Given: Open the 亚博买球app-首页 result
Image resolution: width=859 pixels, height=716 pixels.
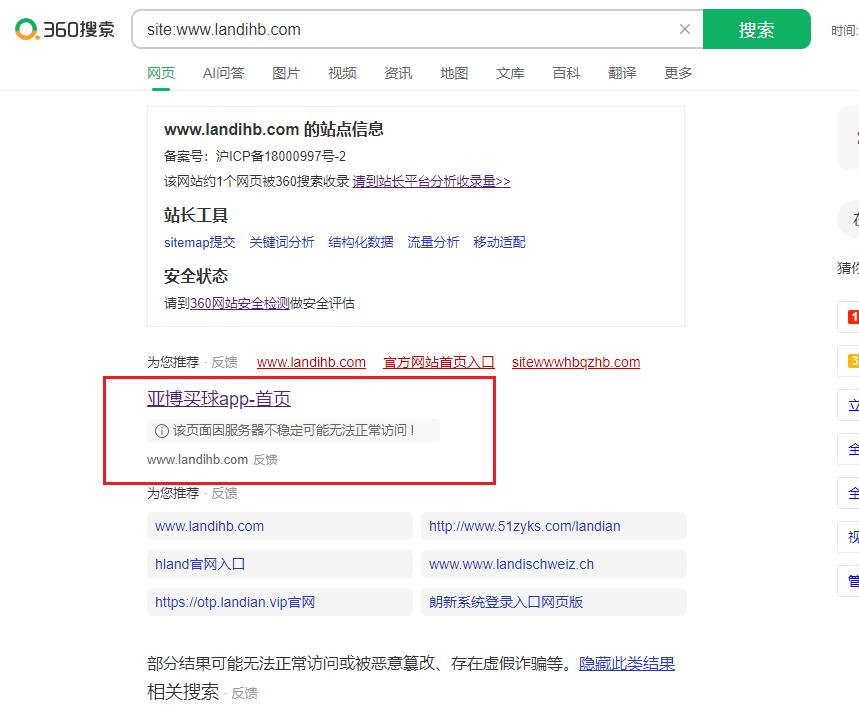Looking at the screenshot, I should 219,399.
